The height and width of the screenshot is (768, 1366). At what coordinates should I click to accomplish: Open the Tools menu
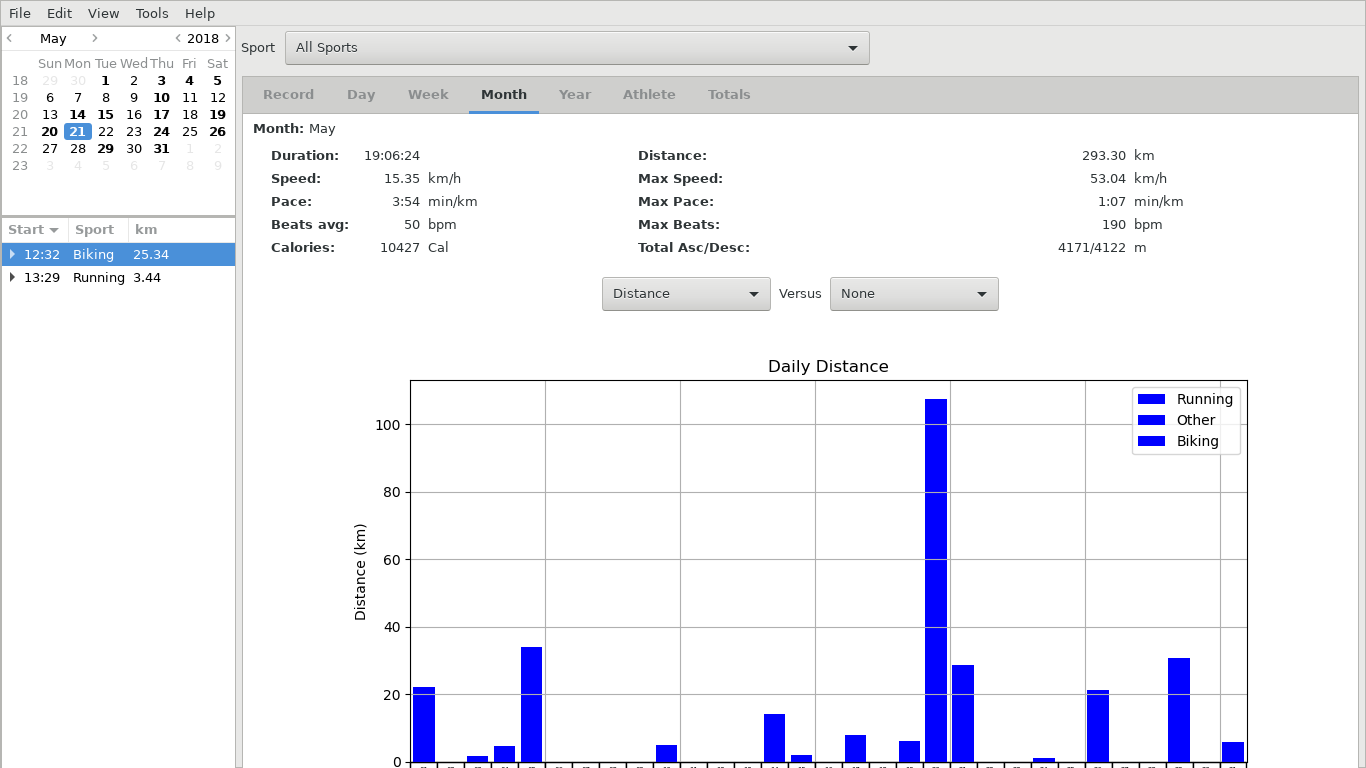[x=152, y=13]
